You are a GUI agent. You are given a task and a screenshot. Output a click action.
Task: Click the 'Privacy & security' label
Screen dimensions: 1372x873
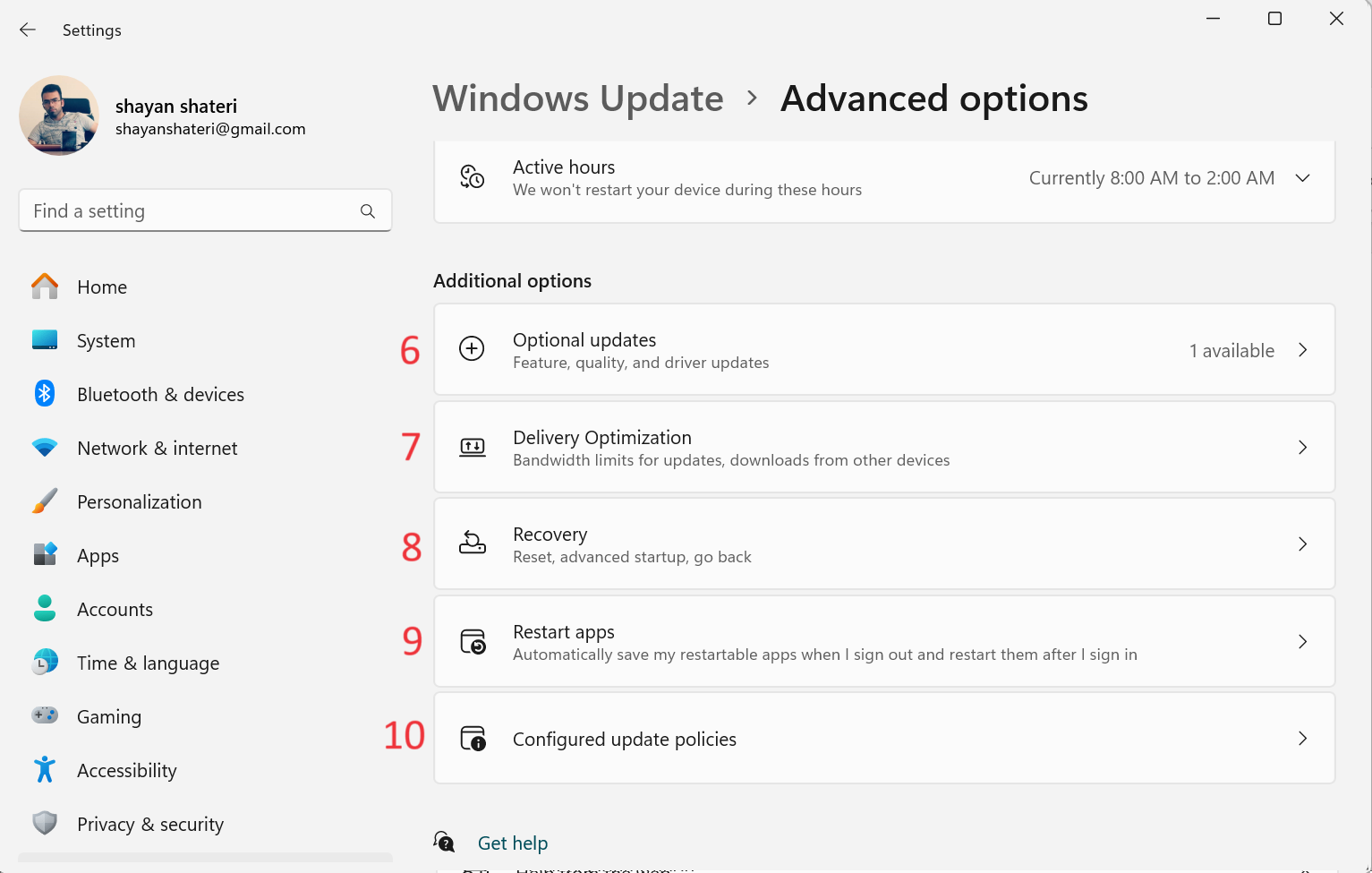pos(150,825)
